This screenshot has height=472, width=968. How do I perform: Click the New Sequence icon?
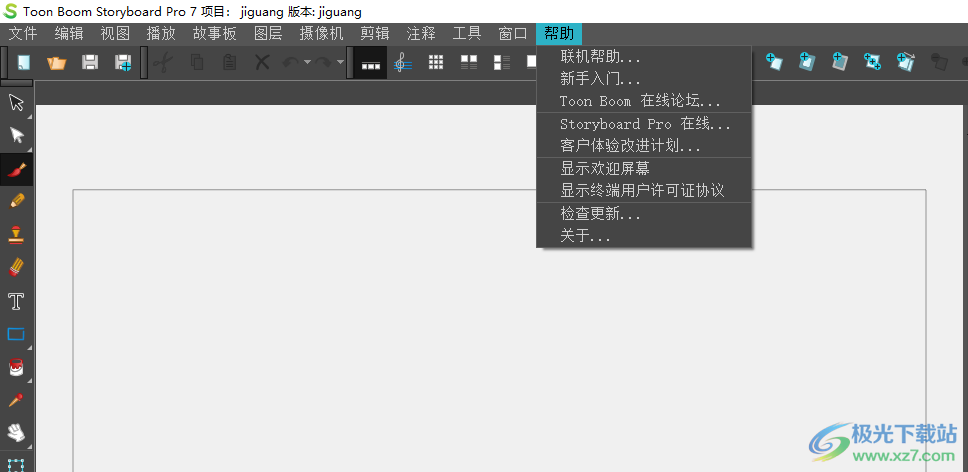click(x=840, y=62)
